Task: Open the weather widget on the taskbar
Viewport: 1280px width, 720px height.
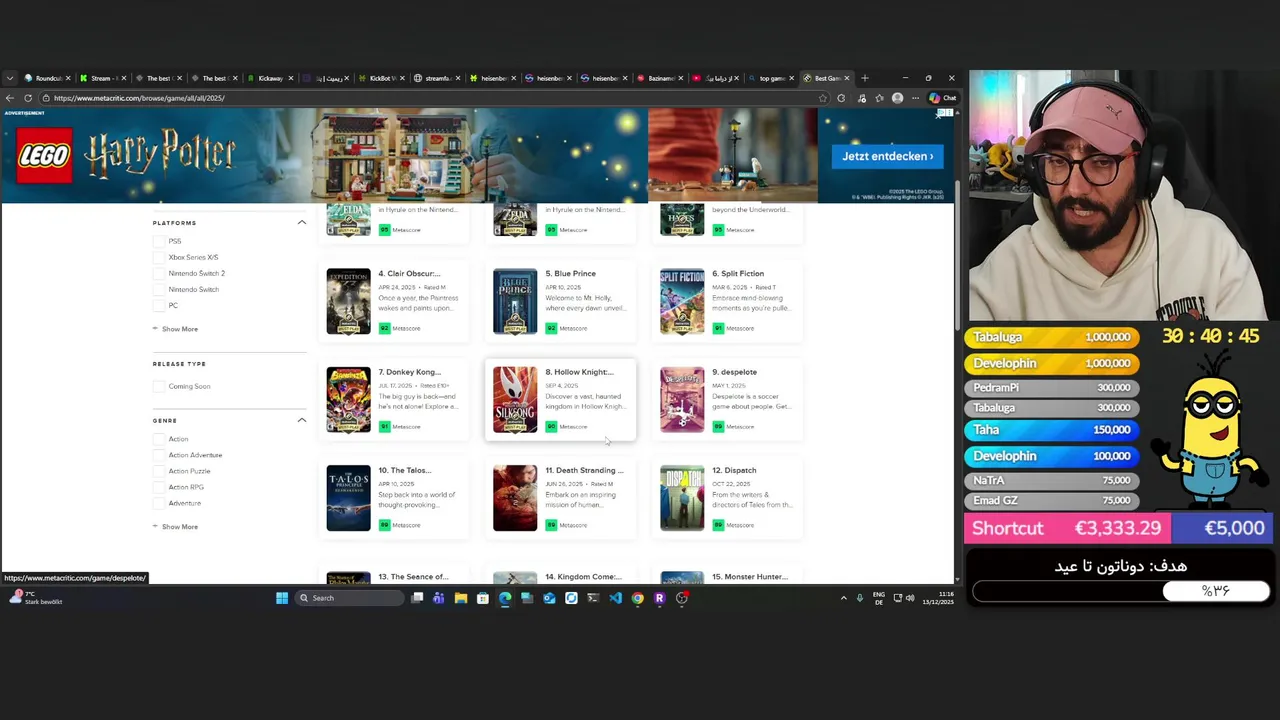Action: (35, 598)
